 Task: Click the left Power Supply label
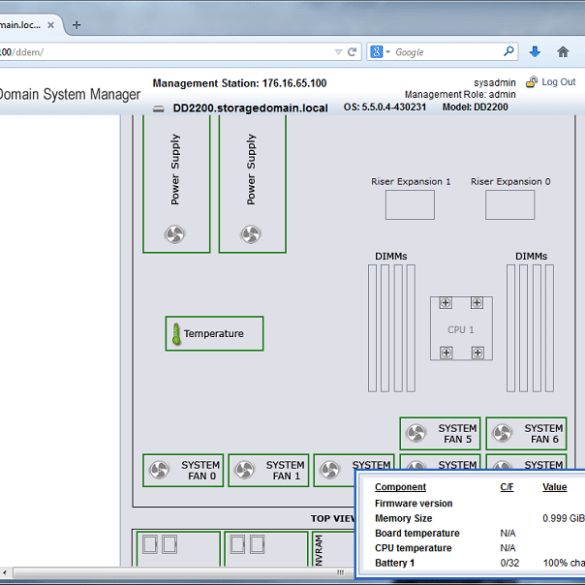[x=175, y=169]
